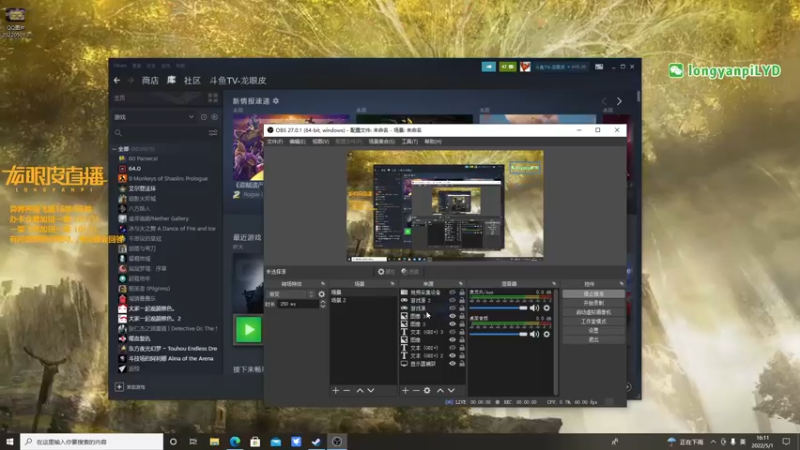Open the gear beside 新情报速递 in Steam
Viewport: 800px width, 450px height.
point(276,101)
